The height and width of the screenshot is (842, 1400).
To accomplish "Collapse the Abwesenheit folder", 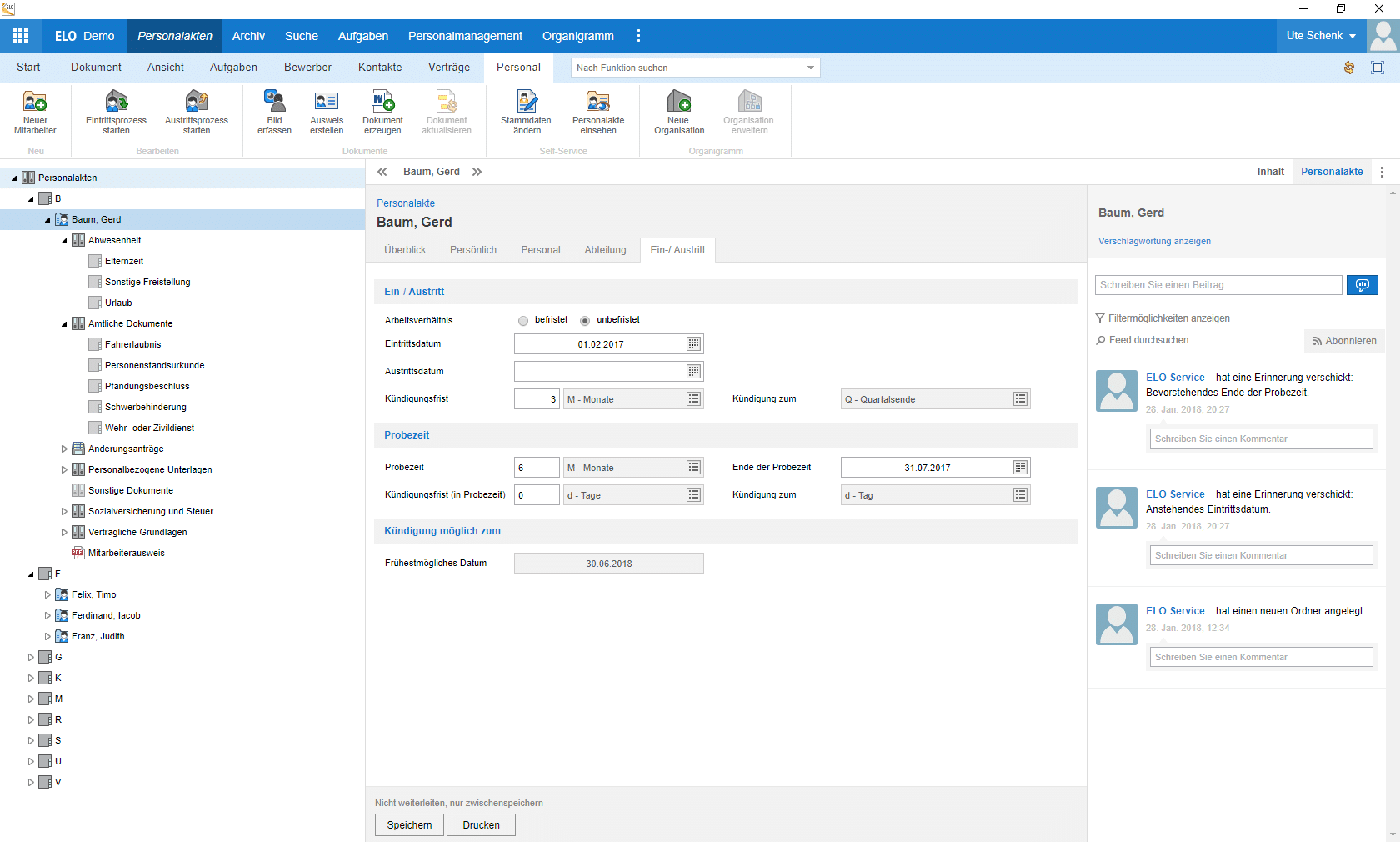I will 64,241.
